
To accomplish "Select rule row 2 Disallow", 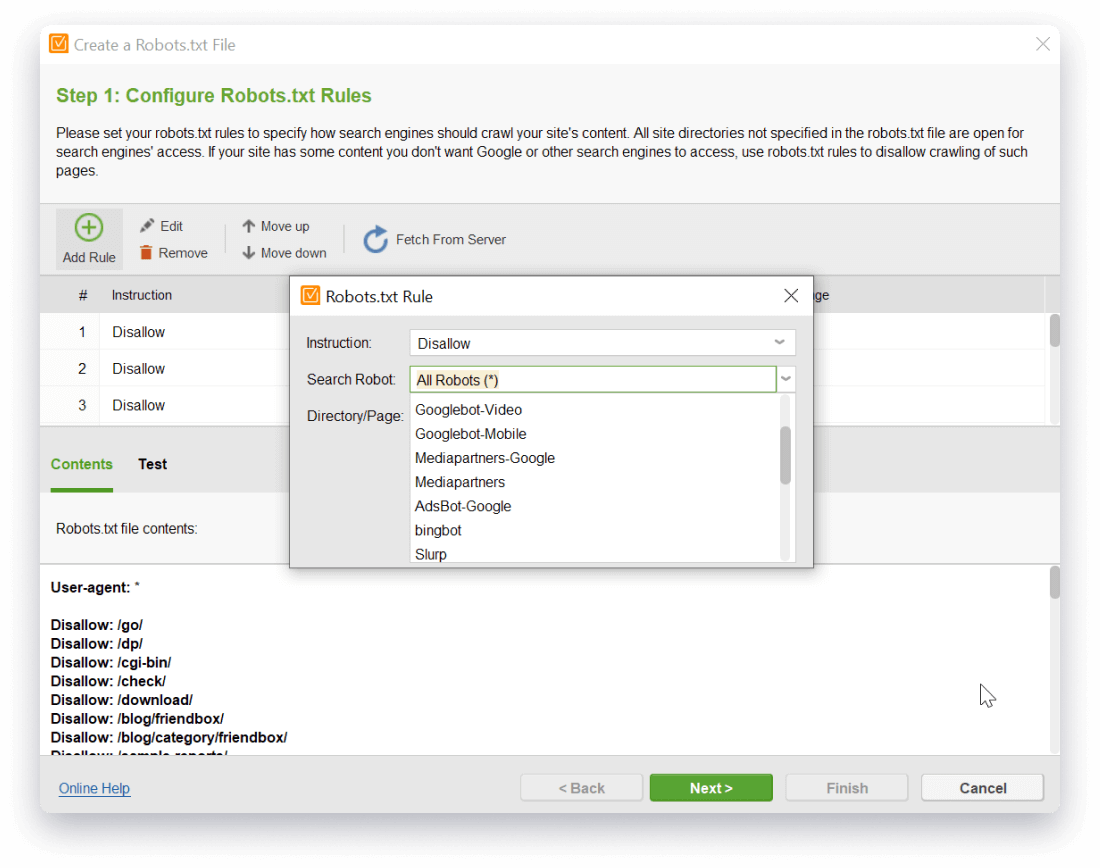I will 165,368.
